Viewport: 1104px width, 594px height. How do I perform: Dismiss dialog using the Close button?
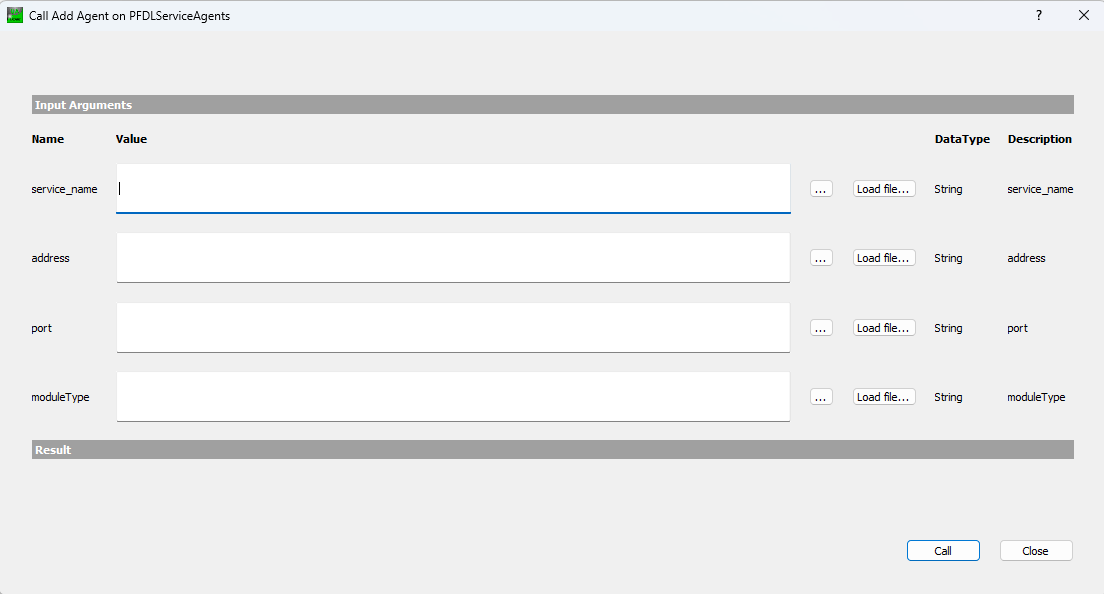point(1036,550)
